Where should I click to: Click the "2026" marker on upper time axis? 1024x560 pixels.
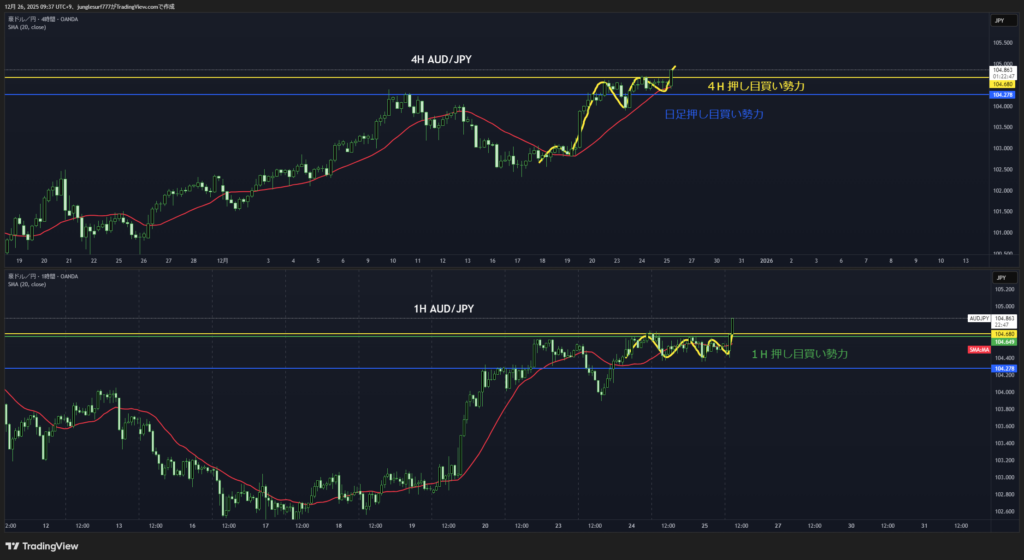(x=765, y=260)
